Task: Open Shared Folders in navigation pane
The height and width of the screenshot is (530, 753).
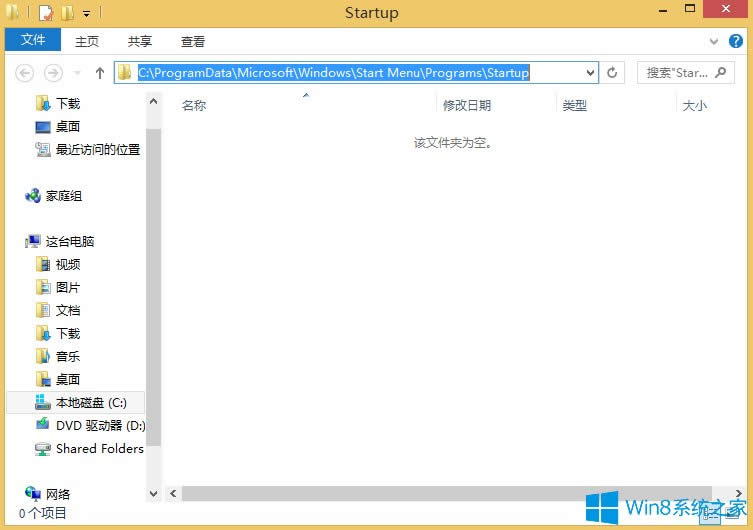Action: point(100,449)
